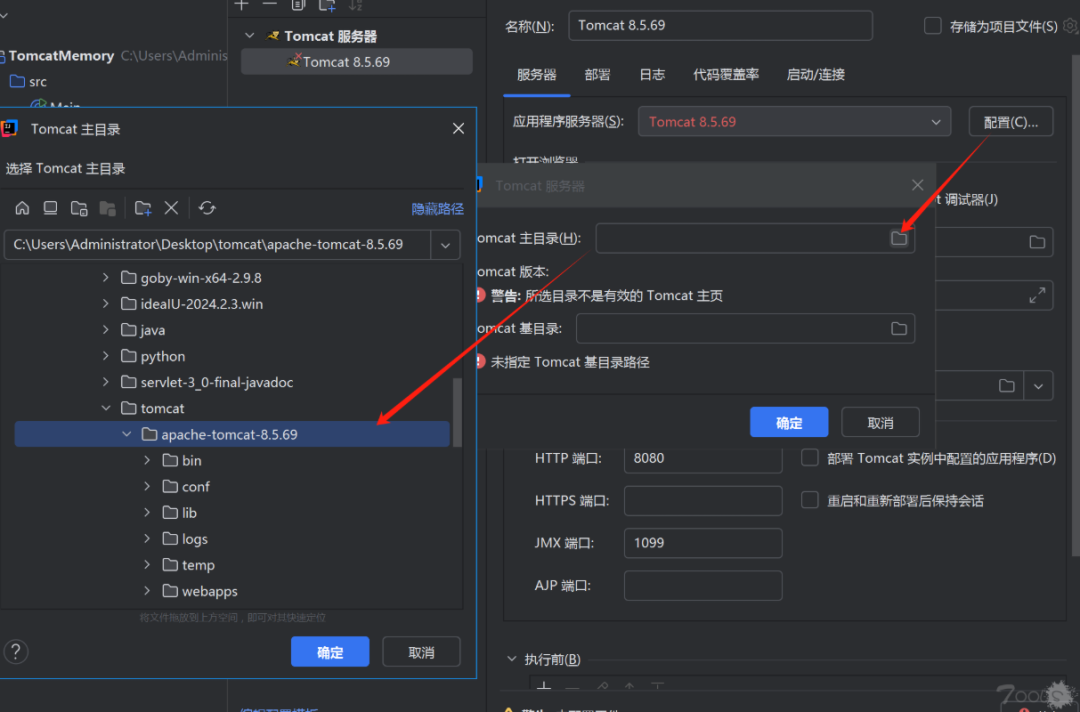The width and height of the screenshot is (1080, 712).
Task: Expand the python folder node
Action: coord(105,356)
